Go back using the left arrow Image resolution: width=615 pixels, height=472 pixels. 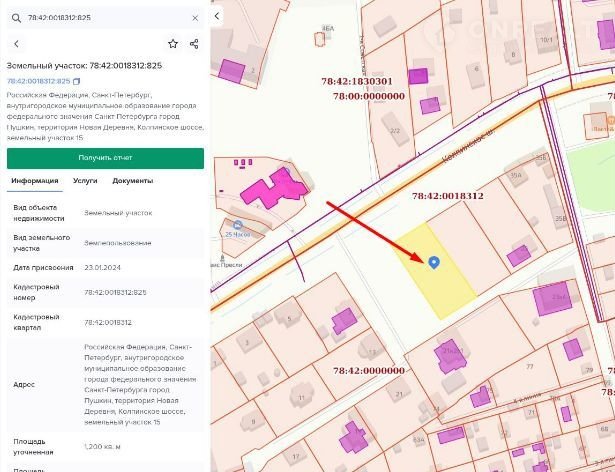(x=16, y=44)
